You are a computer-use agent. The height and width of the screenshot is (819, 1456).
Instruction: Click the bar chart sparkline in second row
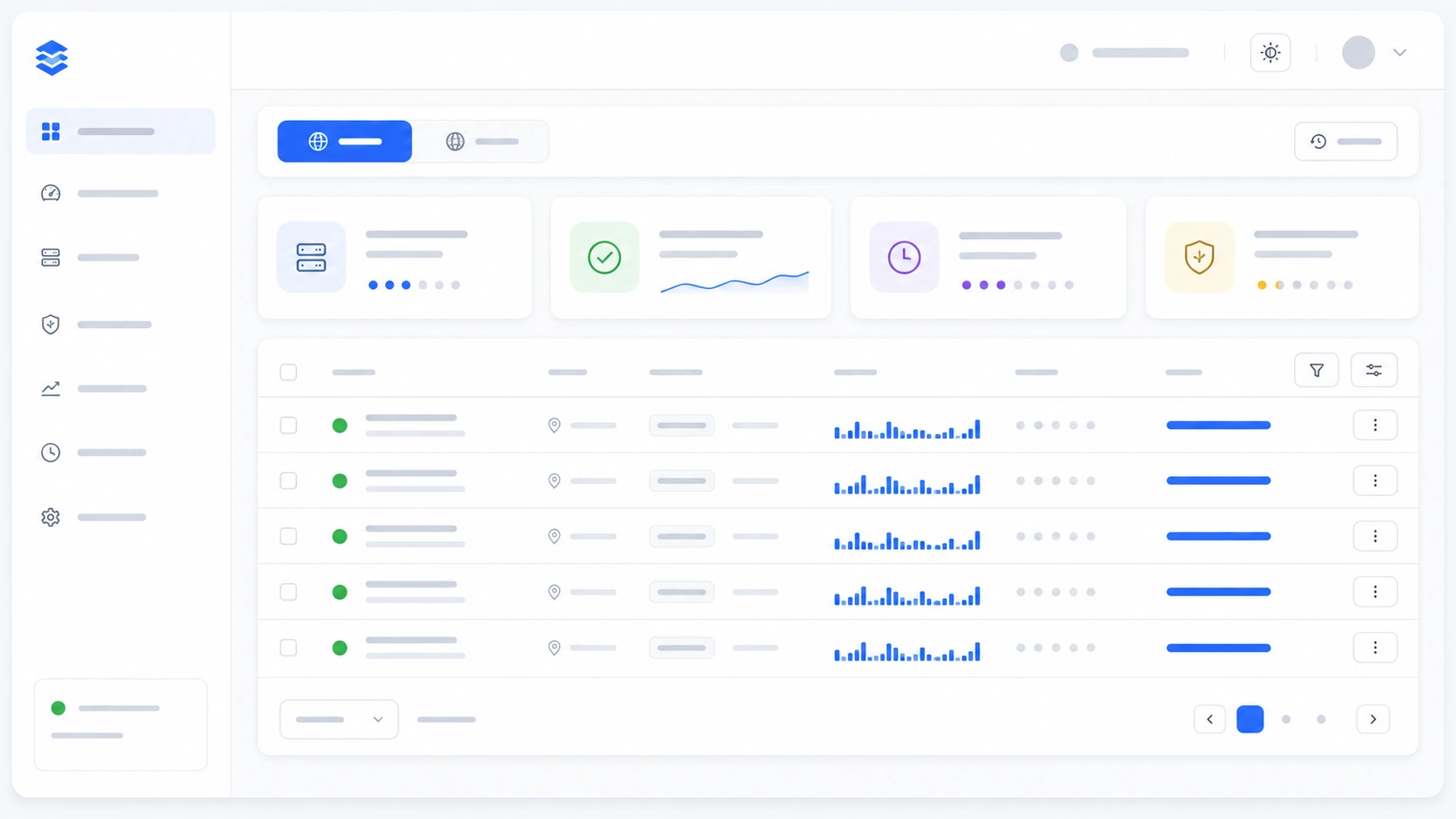(907, 484)
